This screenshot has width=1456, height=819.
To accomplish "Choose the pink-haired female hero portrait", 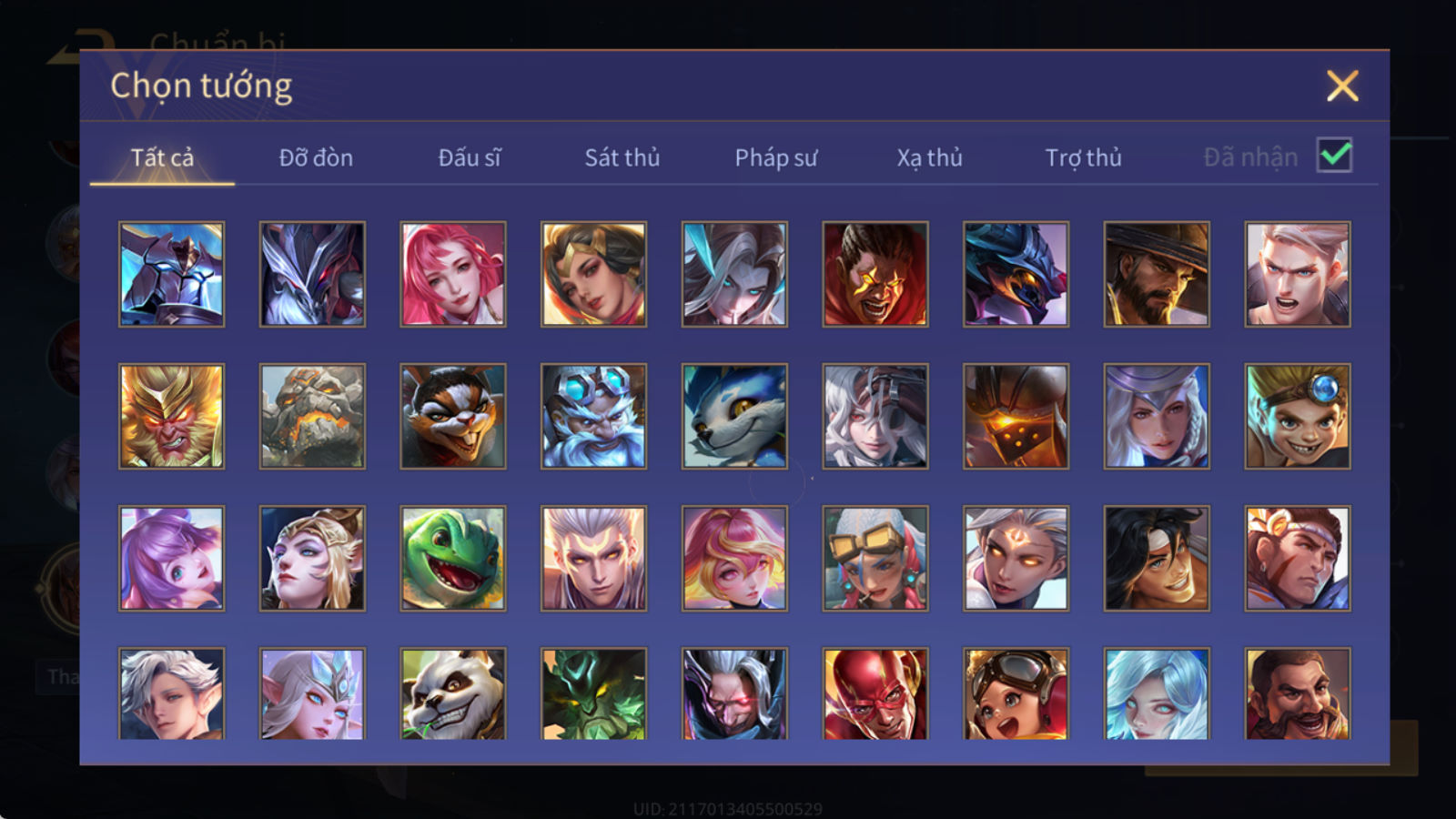I will pos(453,274).
